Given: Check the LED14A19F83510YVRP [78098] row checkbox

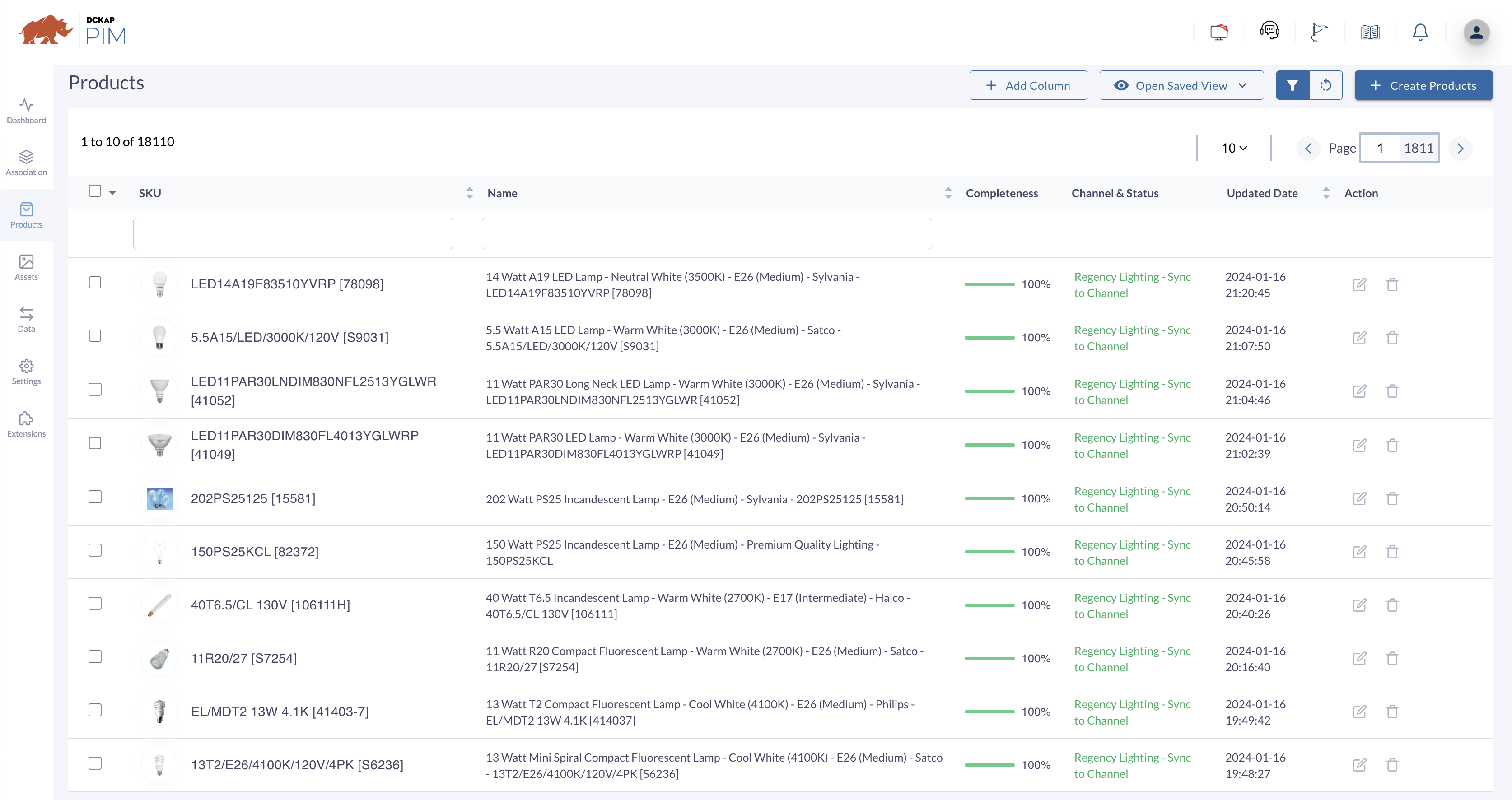Looking at the screenshot, I should tap(95, 283).
